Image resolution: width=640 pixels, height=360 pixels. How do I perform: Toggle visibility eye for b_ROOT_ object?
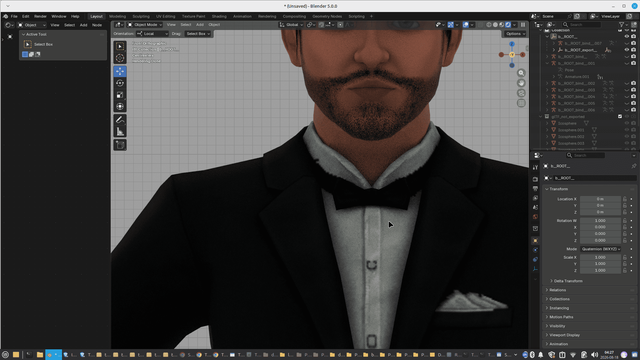[627, 37]
